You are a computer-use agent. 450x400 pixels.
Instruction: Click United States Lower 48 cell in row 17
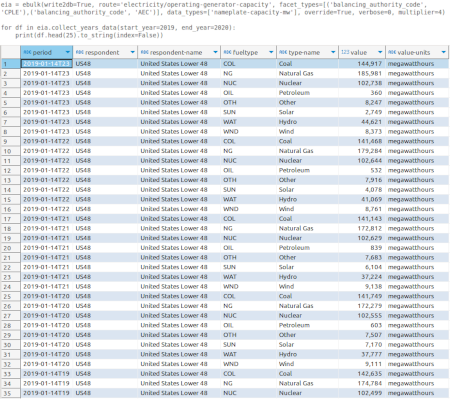tap(179, 219)
